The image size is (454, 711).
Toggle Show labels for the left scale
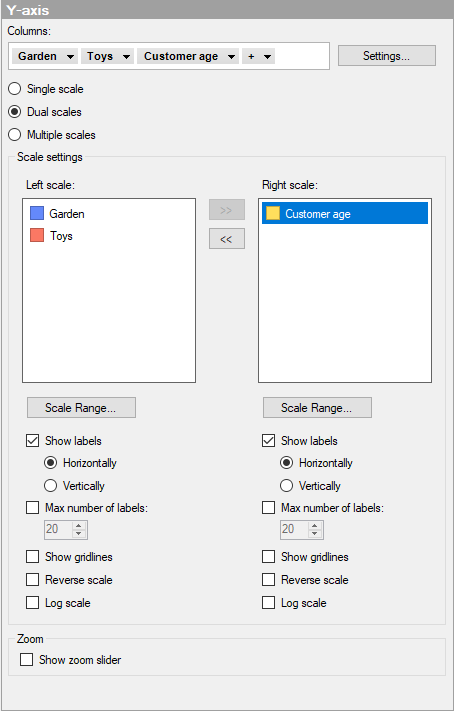[33, 441]
